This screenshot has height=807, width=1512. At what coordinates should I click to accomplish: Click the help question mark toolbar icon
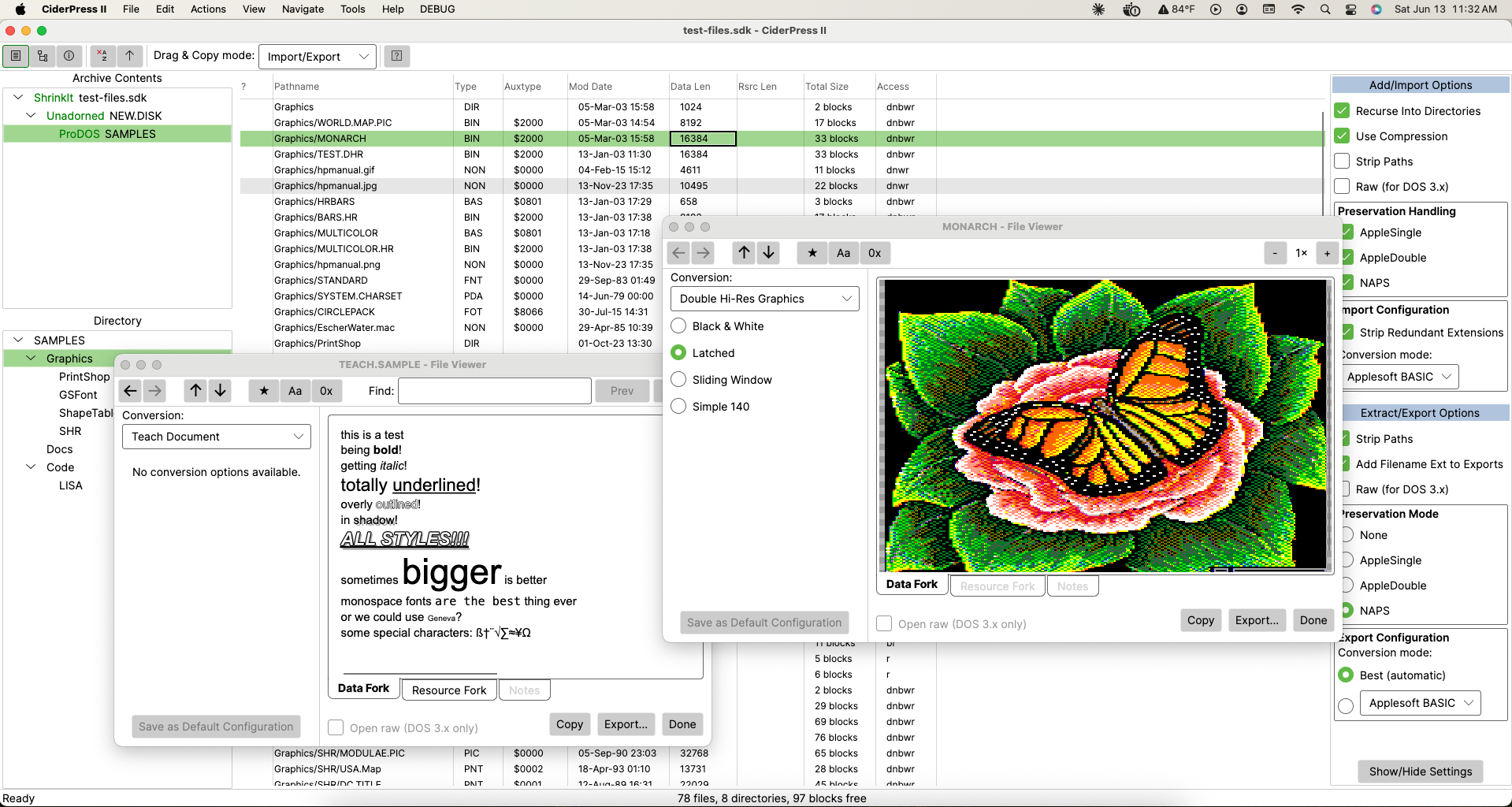point(397,56)
